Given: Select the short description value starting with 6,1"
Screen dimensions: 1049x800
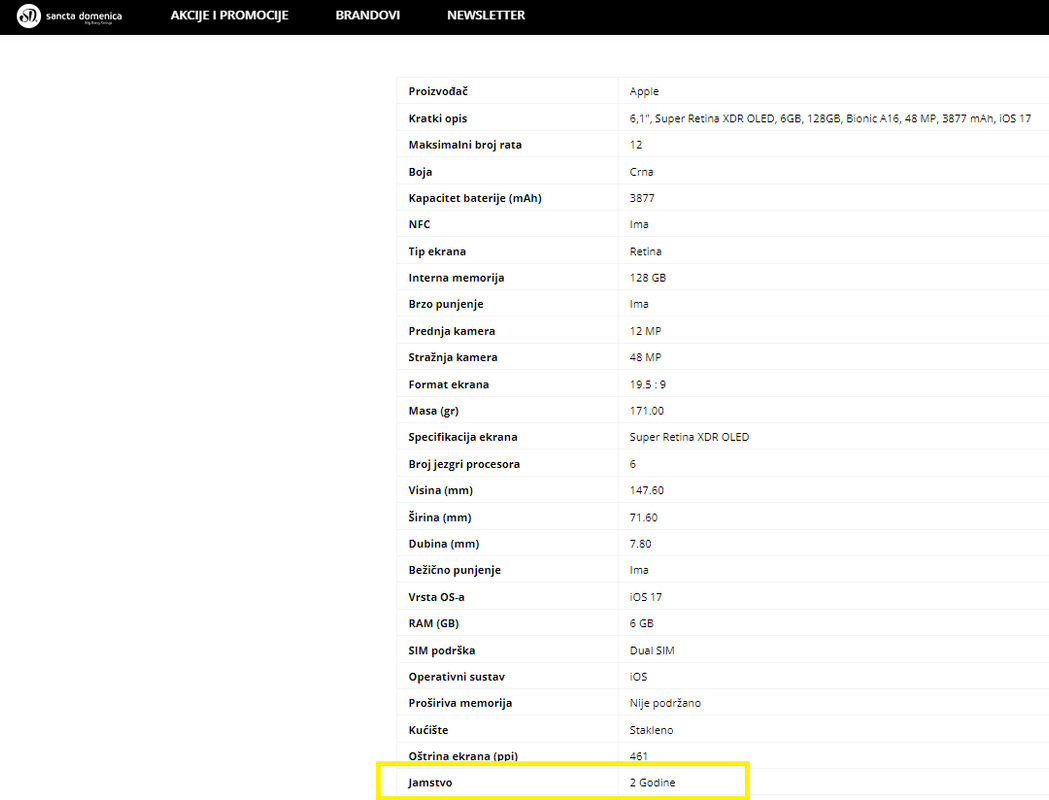Looking at the screenshot, I should 830,118.
